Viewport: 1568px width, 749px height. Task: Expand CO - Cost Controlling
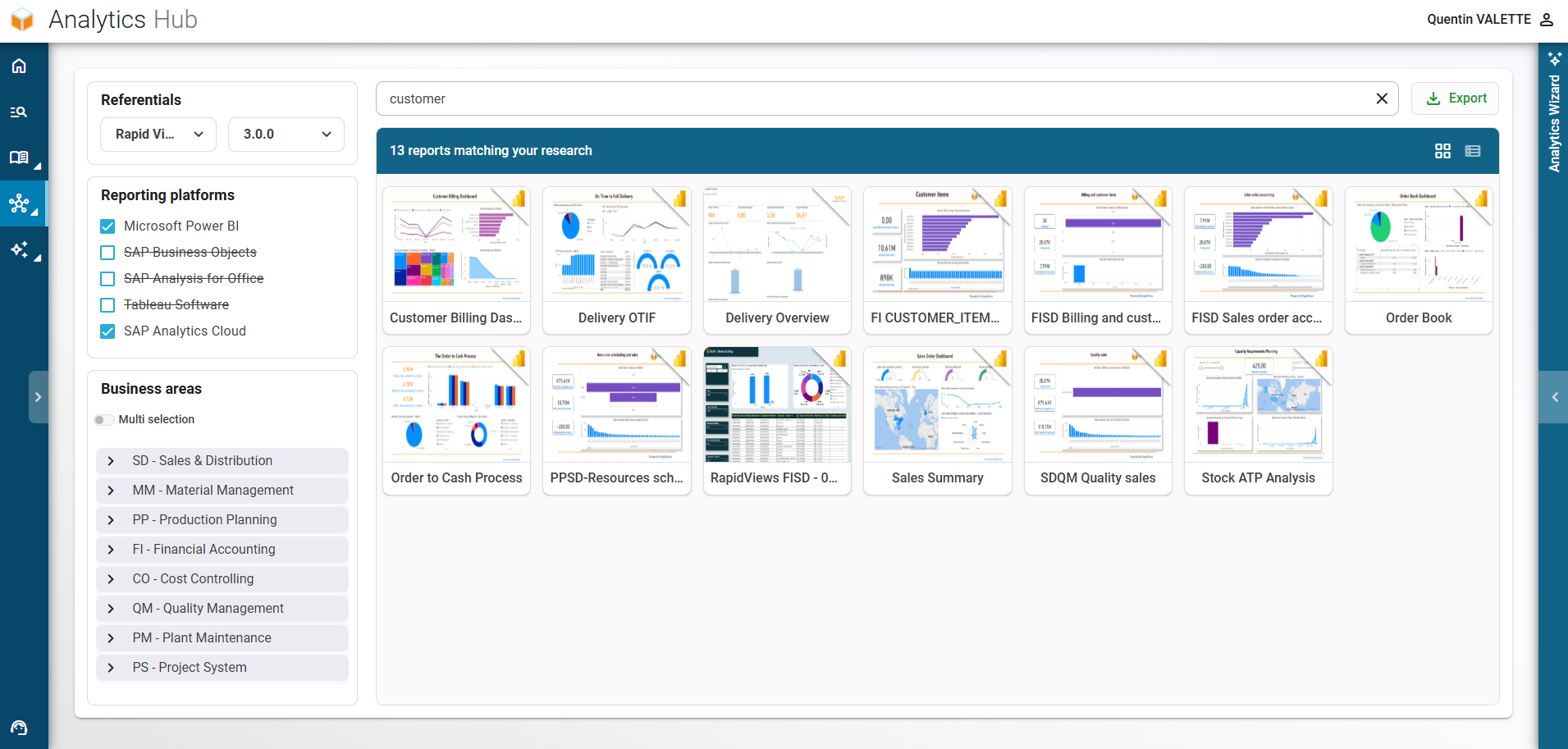coord(222,579)
